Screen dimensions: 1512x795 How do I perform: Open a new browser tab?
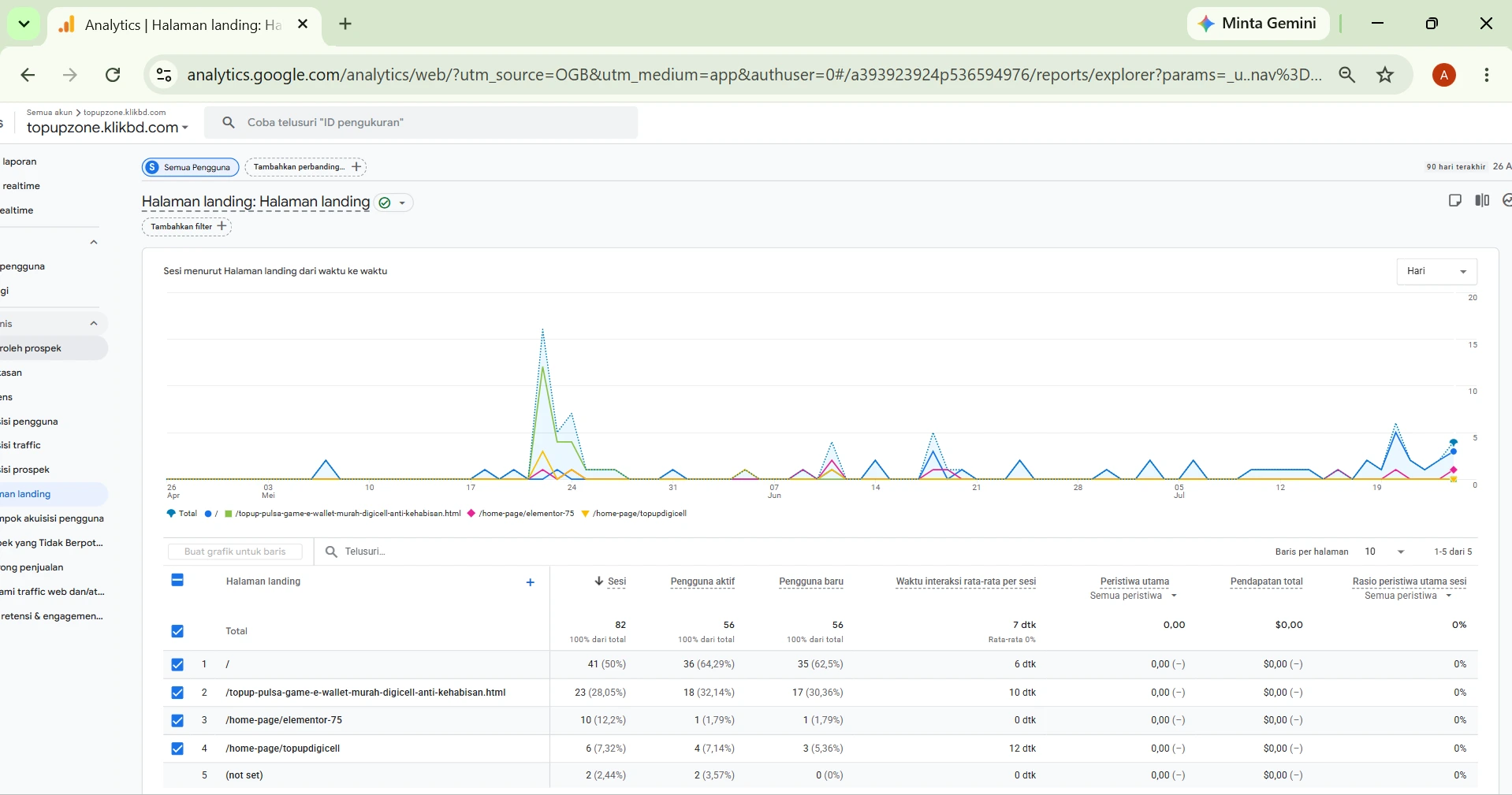(345, 24)
